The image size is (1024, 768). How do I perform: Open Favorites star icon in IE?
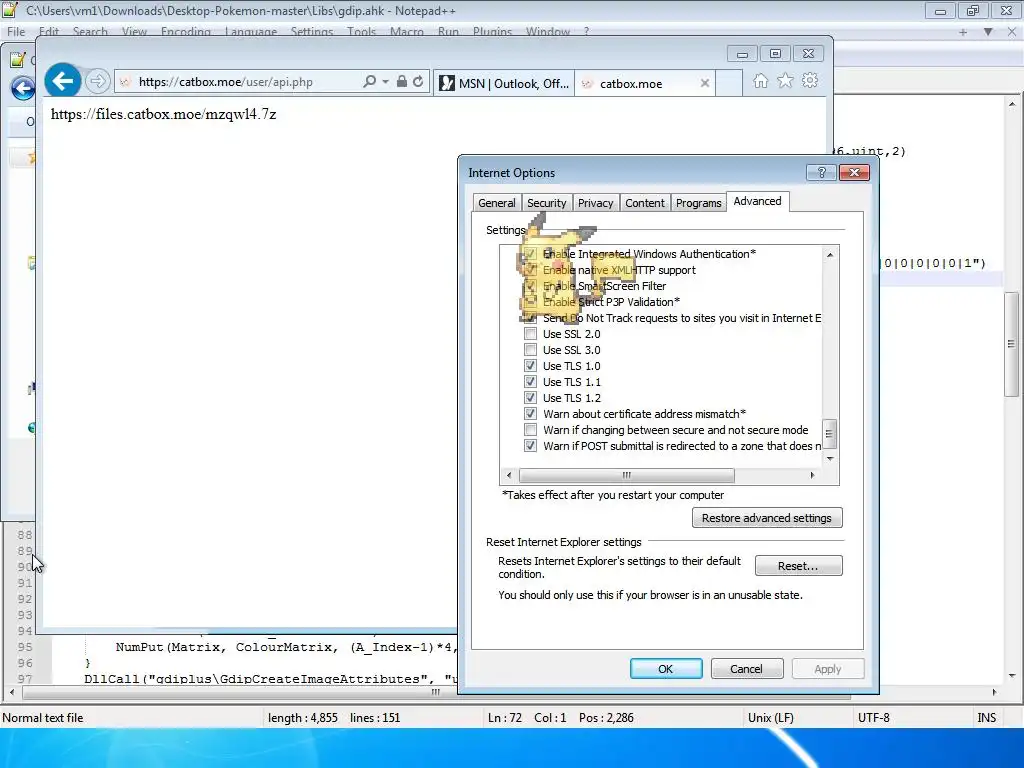coord(785,81)
